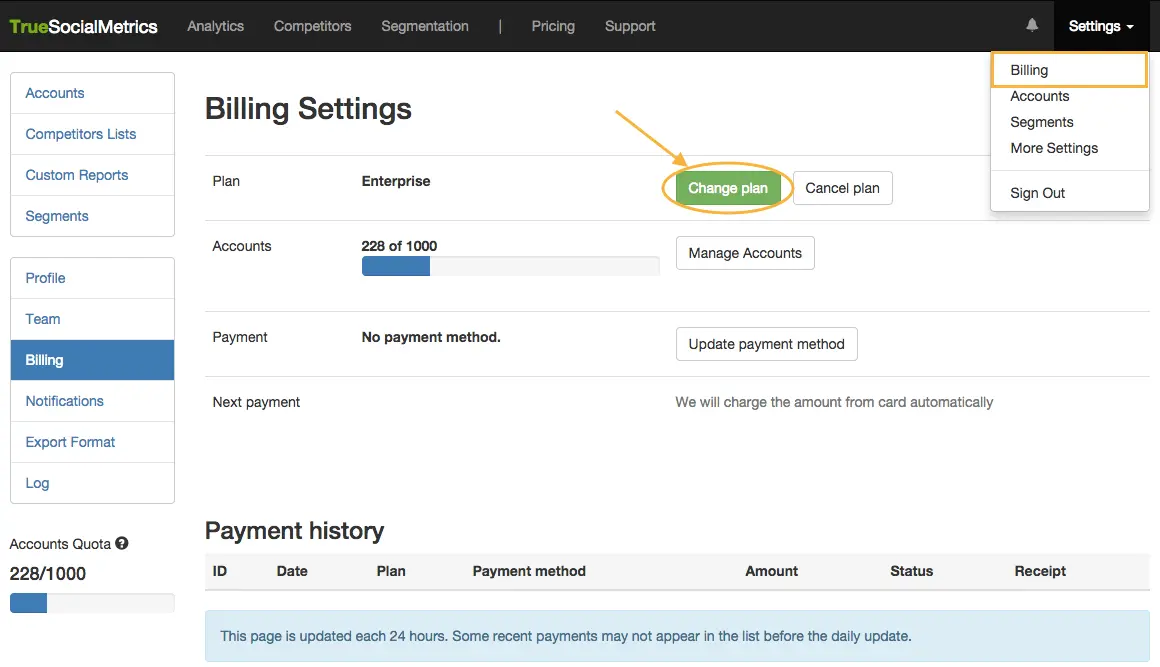This screenshot has height=667, width=1160.
Task: Click the Cancel plan button
Action: (x=842, y=188)
